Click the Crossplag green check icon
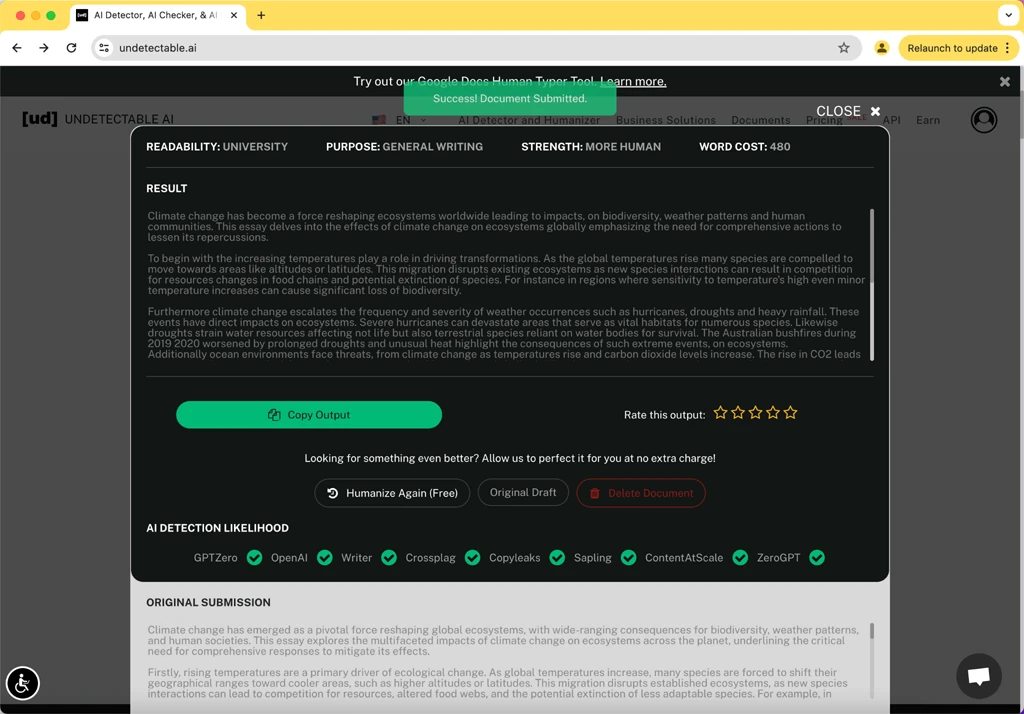 [x=473, y=558]
